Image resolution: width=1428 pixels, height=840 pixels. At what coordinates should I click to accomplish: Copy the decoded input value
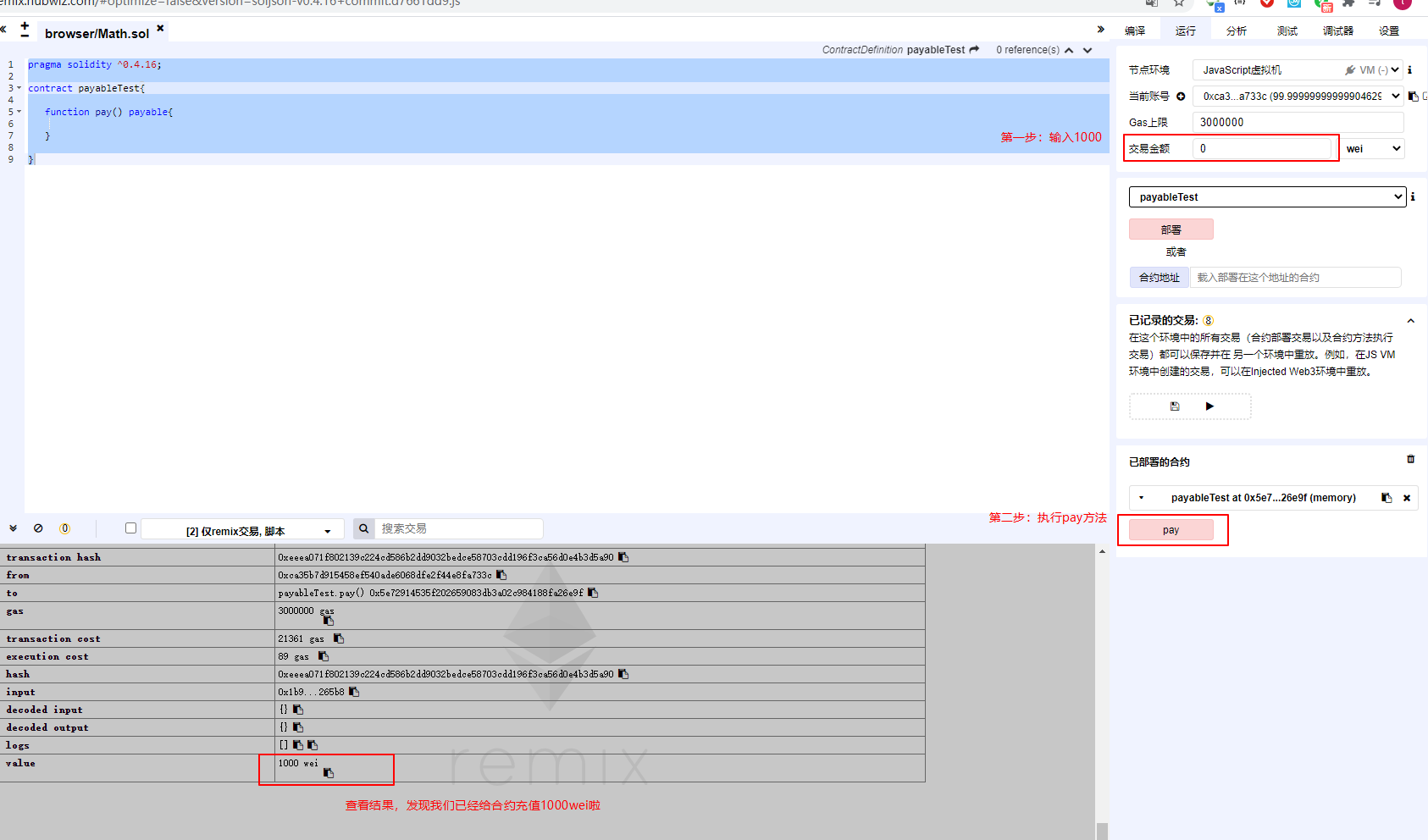[x=298, y=710]
